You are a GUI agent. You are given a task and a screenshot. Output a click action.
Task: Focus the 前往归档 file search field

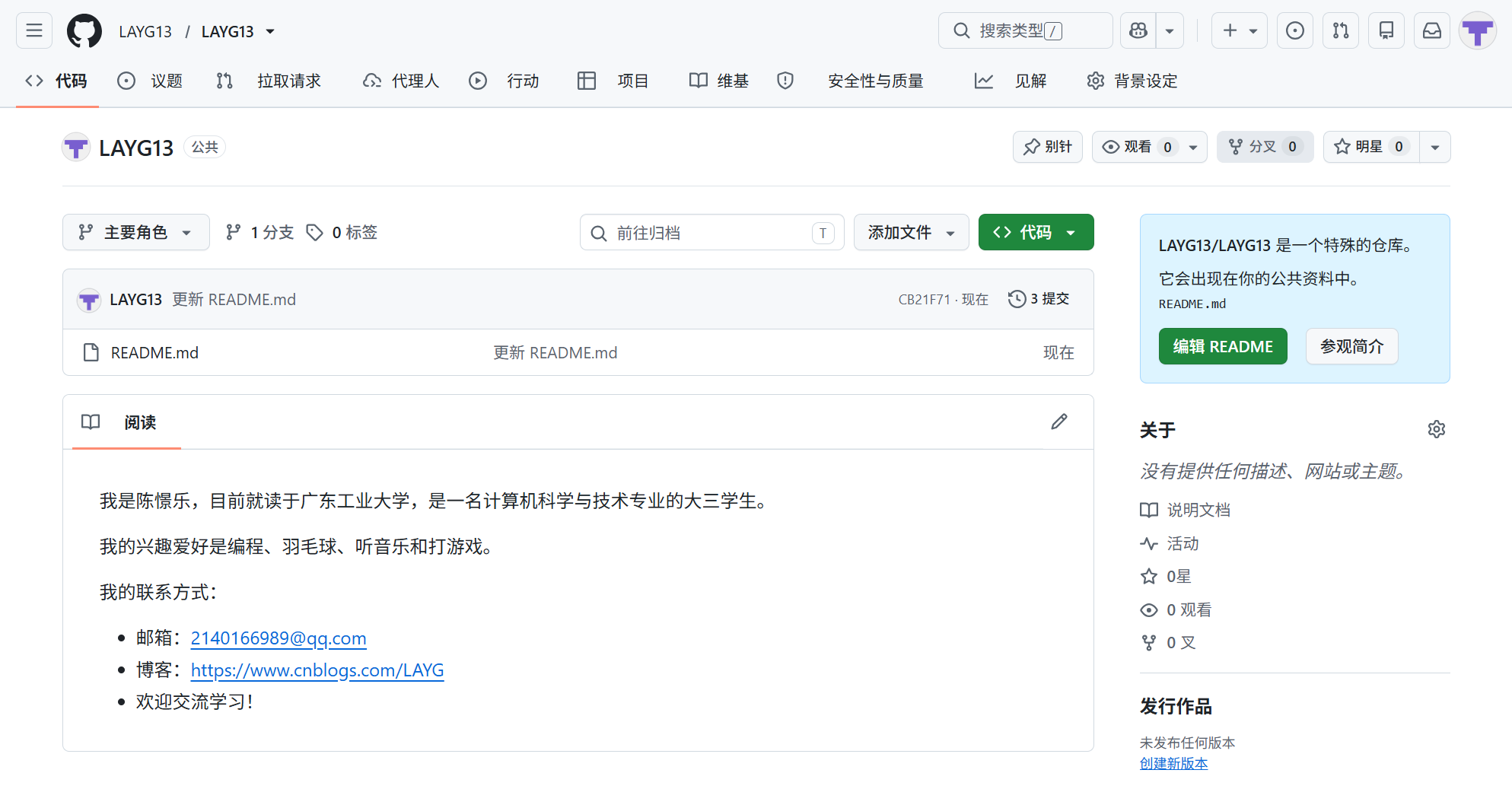point(712,232)
